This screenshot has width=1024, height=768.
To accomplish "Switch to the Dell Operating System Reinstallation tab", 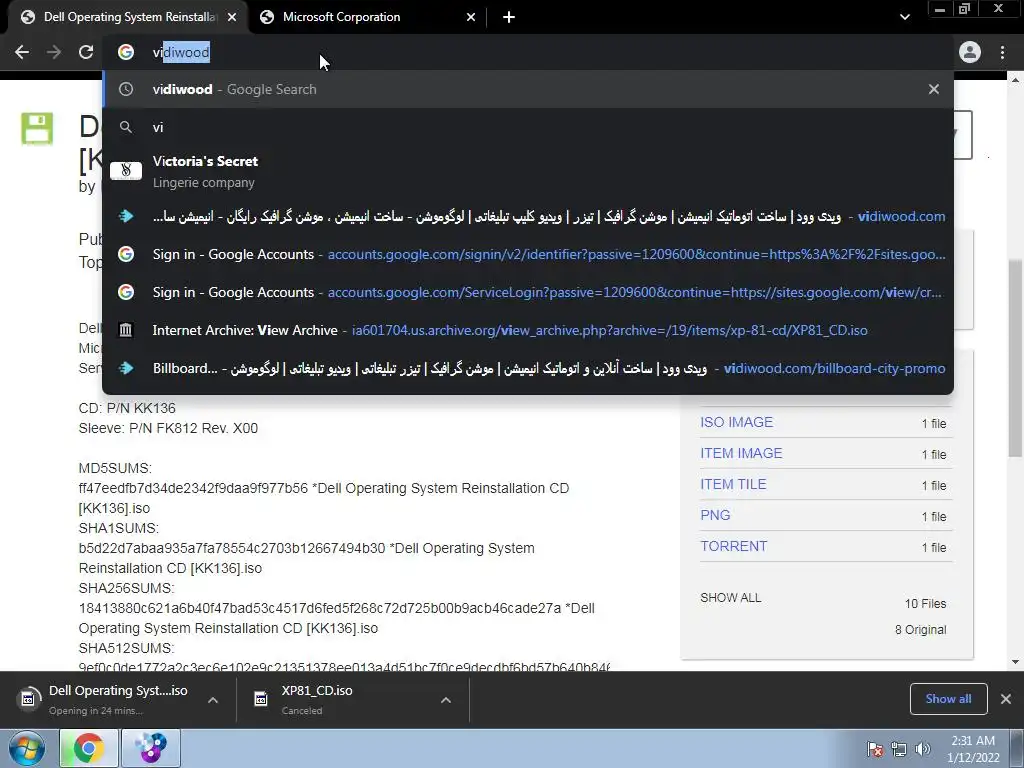I will [x=129, y=17].
